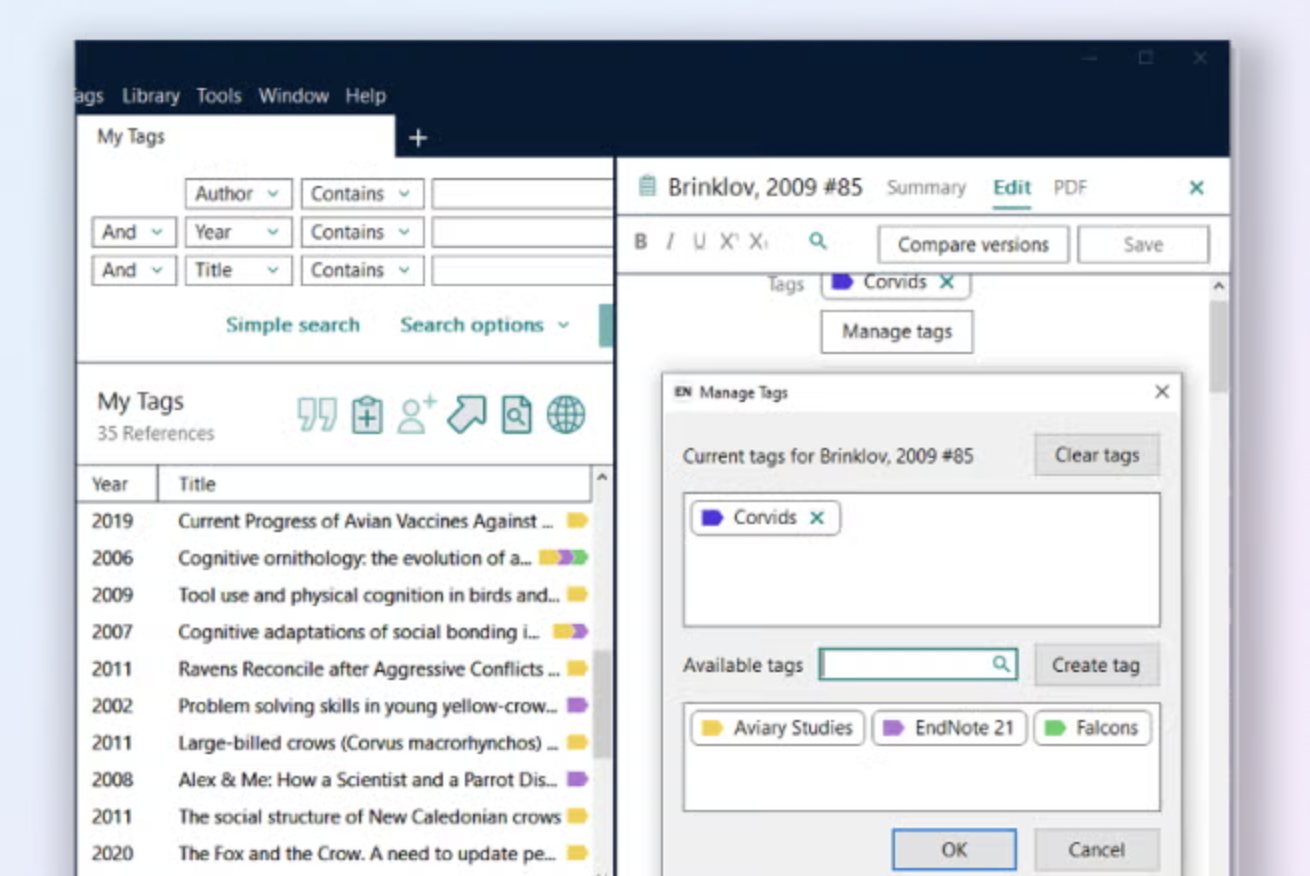Toggle italic formatting in the edit toolbar
This screenshot has width=1310, height=876.
pos(670,242)
